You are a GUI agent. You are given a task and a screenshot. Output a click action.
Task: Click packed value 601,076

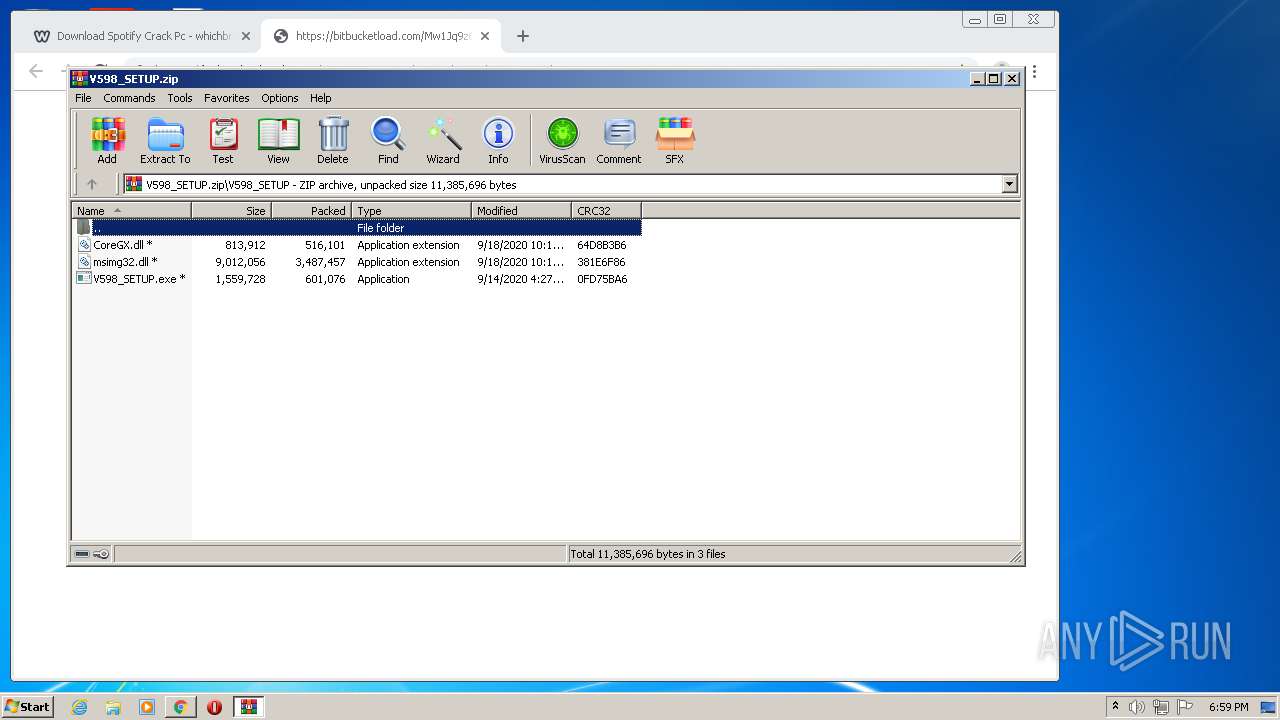point(325,279)
